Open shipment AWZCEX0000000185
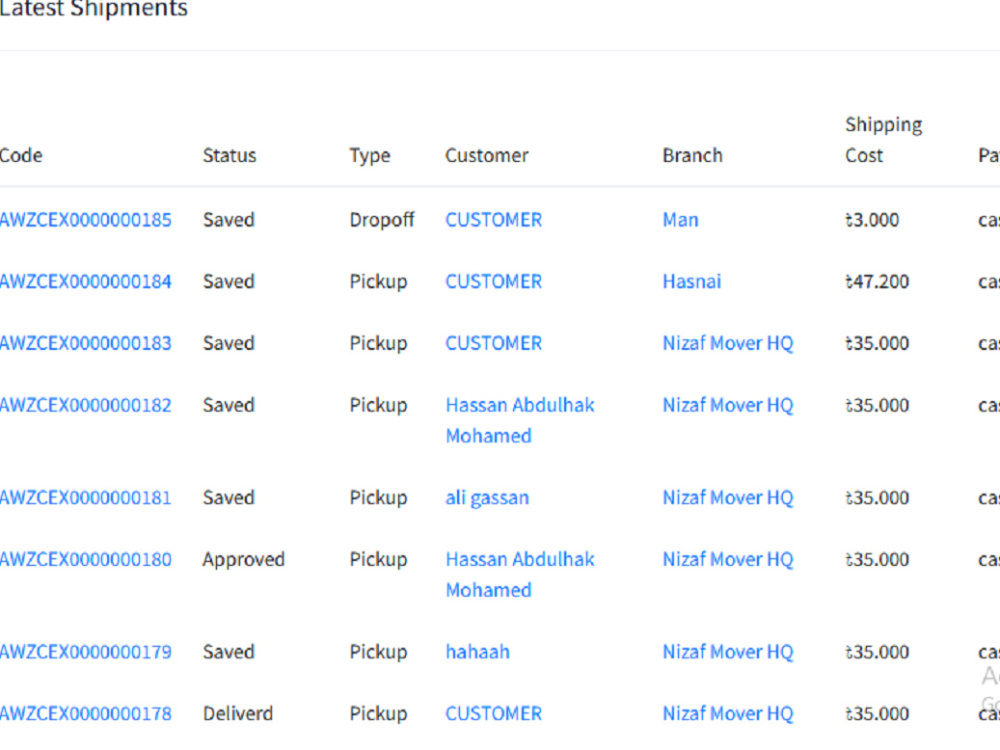The image size is (1000, 750). click(85, 220)
